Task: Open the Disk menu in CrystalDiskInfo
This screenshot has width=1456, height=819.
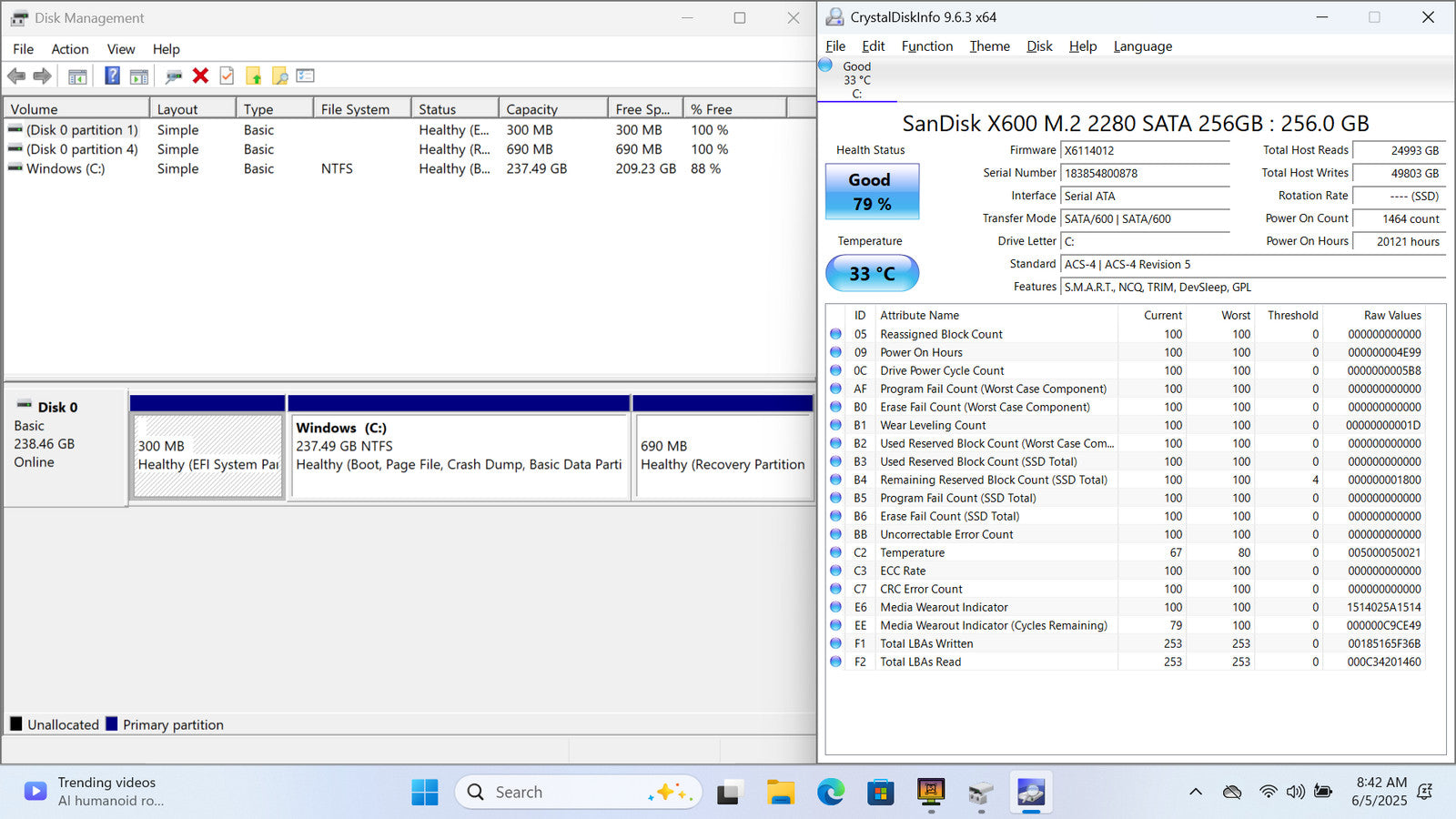Action: (x=1039, y=46)
